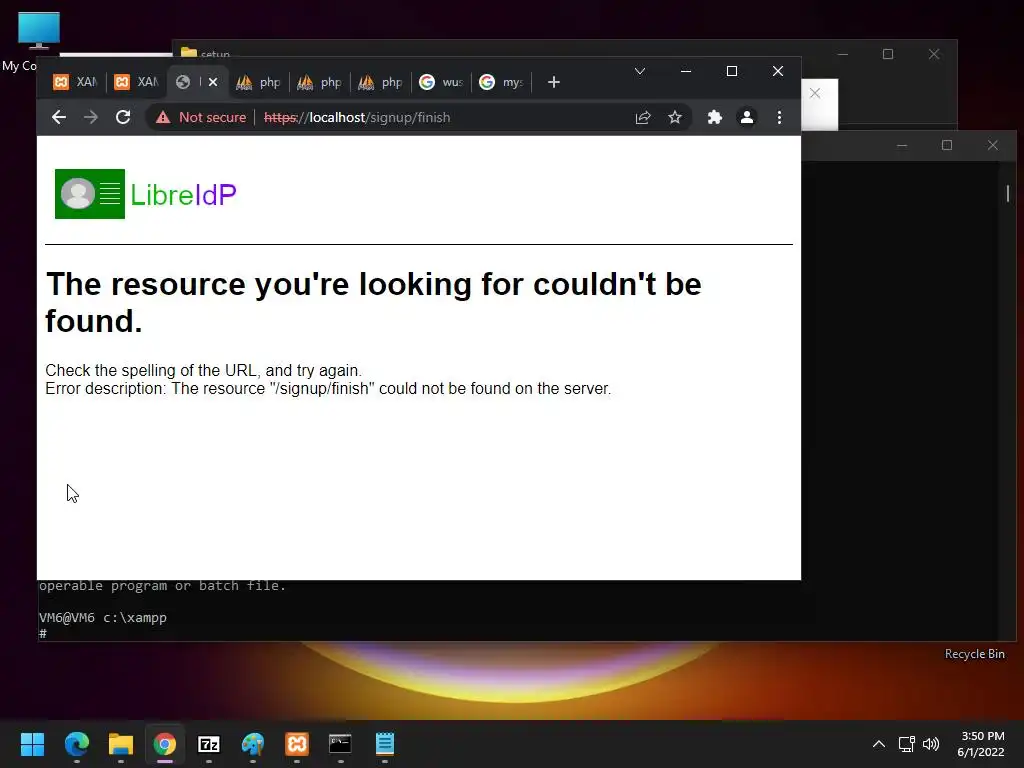Switch to the first XAMPP tab

pos(74,82)
